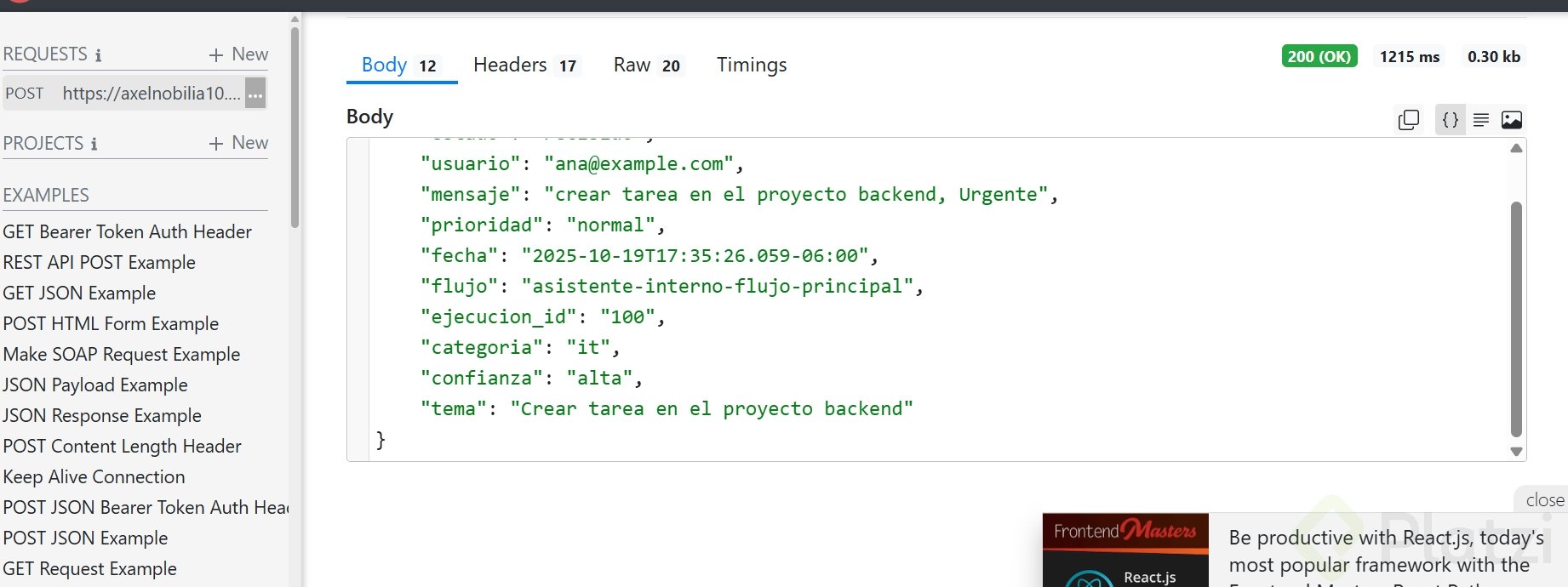Click the info icon next to REQUESTS
The width and height of the screenshot is (1568, 587).
(x=98, y=55)
